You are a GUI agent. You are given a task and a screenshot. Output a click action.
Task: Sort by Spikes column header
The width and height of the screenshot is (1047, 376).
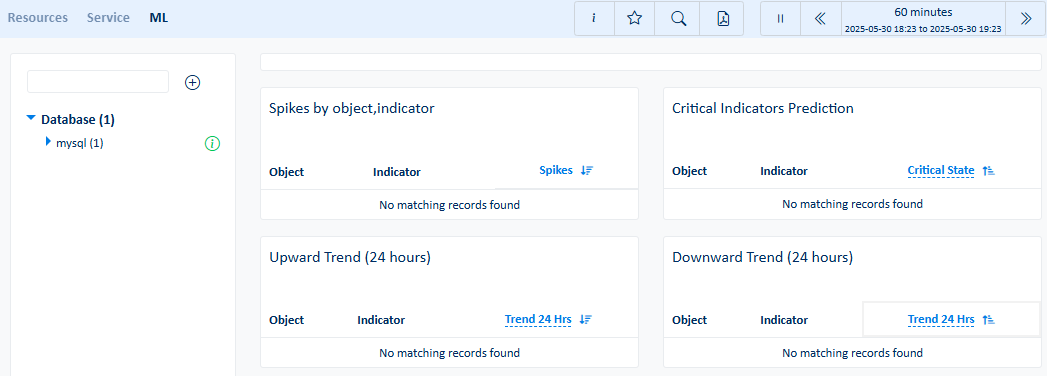pyautogui.click(x=556, y=170)
